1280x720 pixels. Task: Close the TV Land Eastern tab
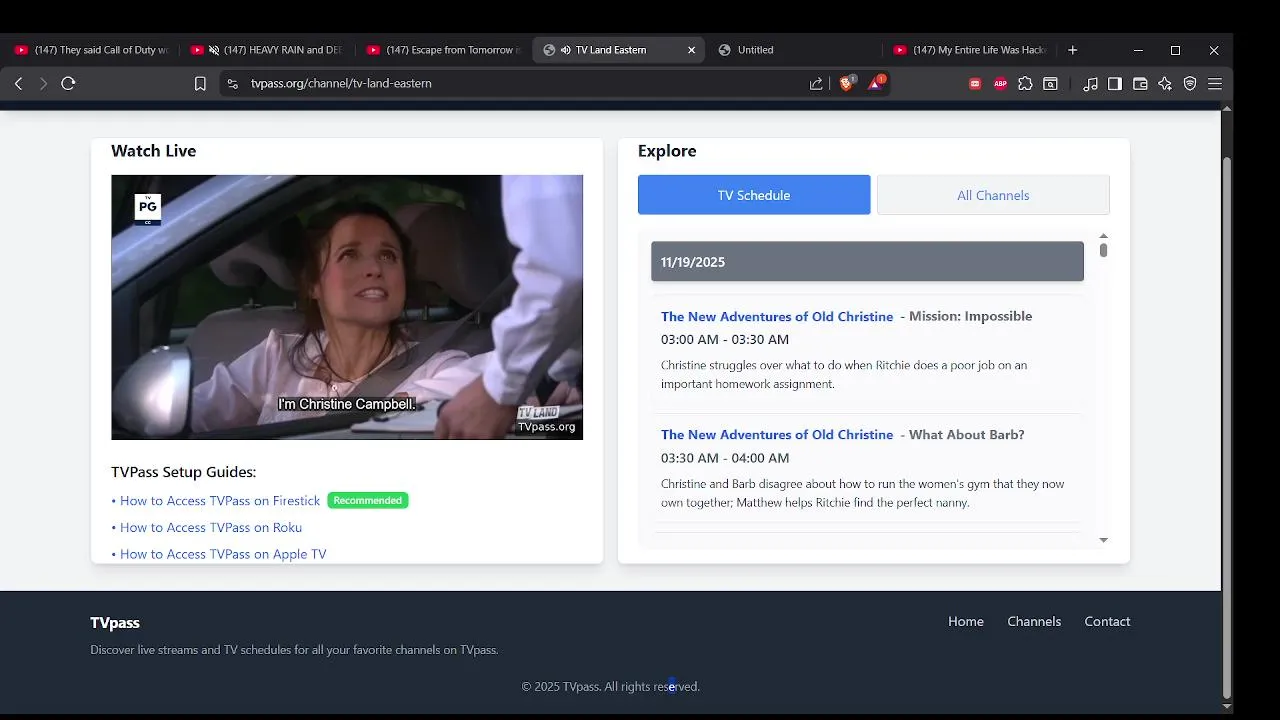click(691, 50)
